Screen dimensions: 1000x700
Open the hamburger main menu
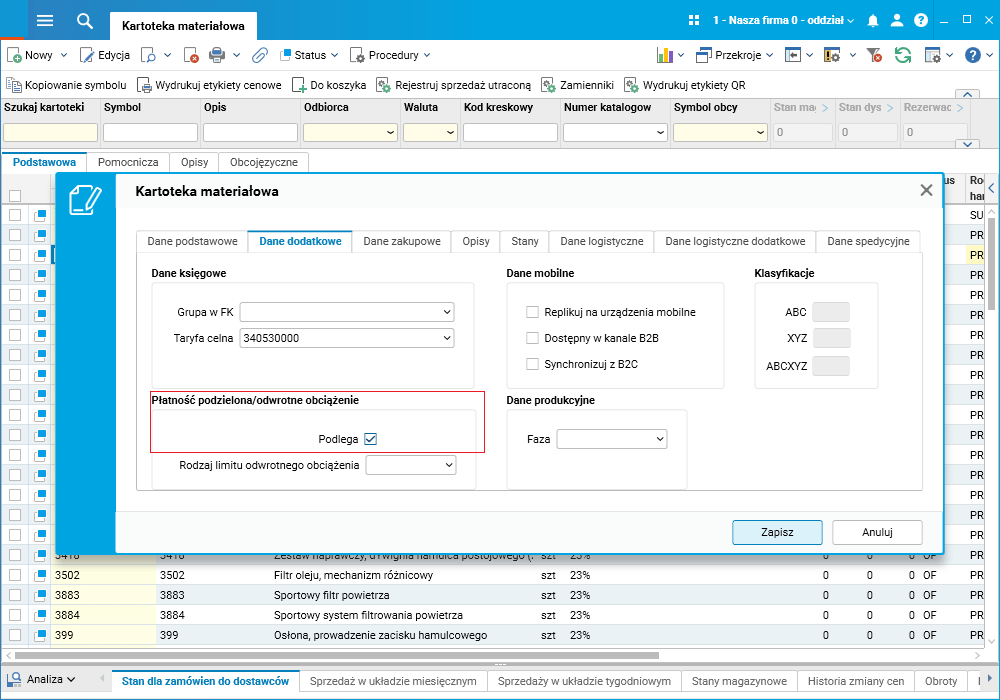(x=44, y=20)
